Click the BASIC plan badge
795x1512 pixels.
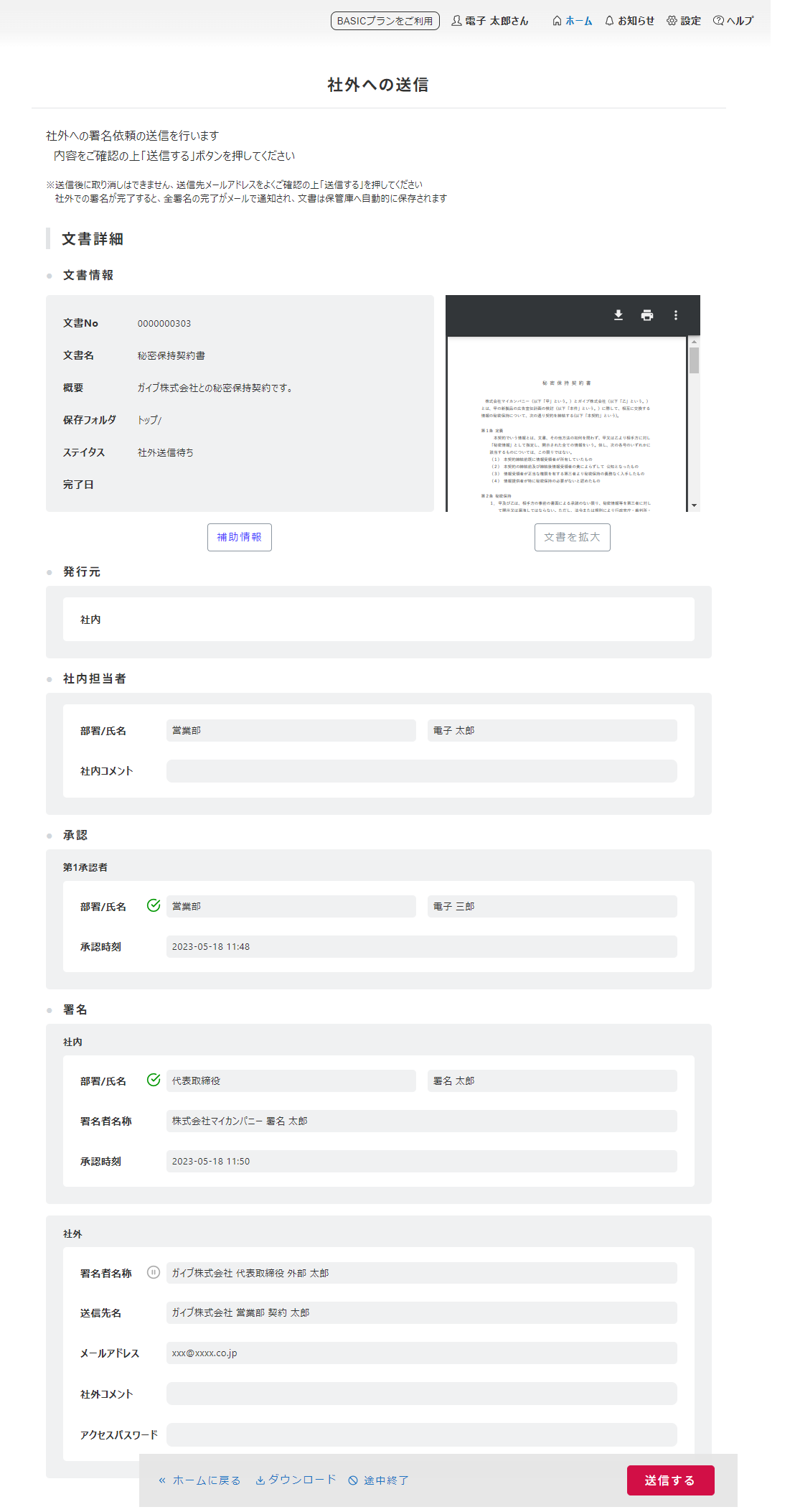click(x=385, y=21)
